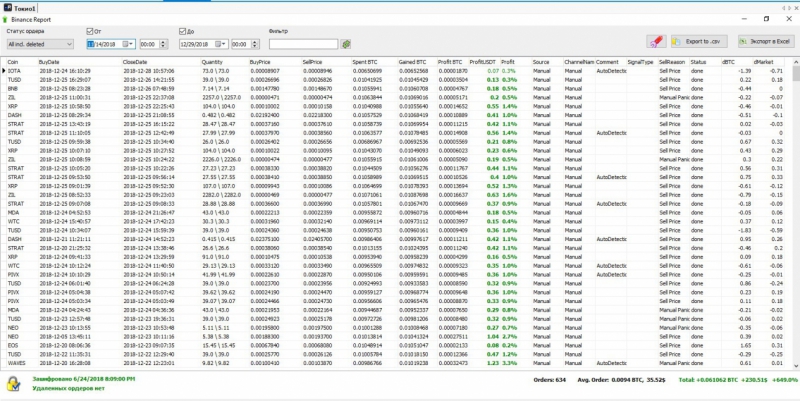The width and height of the screenshot is (800, 401).
Task: Open the Статус ордера dropdown
Action: pos(40,44)
